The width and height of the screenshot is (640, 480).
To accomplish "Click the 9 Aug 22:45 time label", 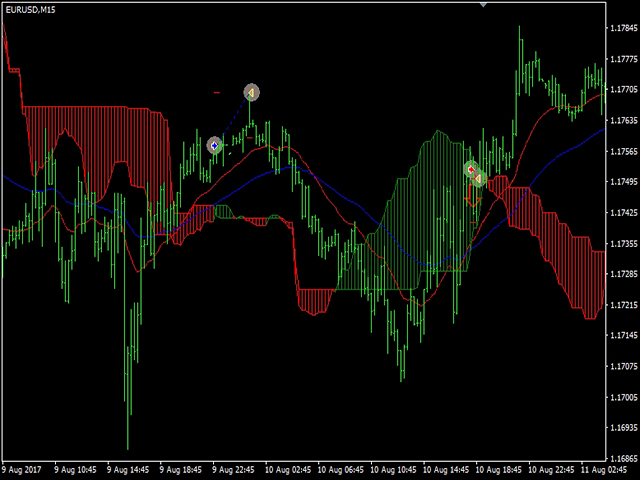I will click(x=233, y=470).
